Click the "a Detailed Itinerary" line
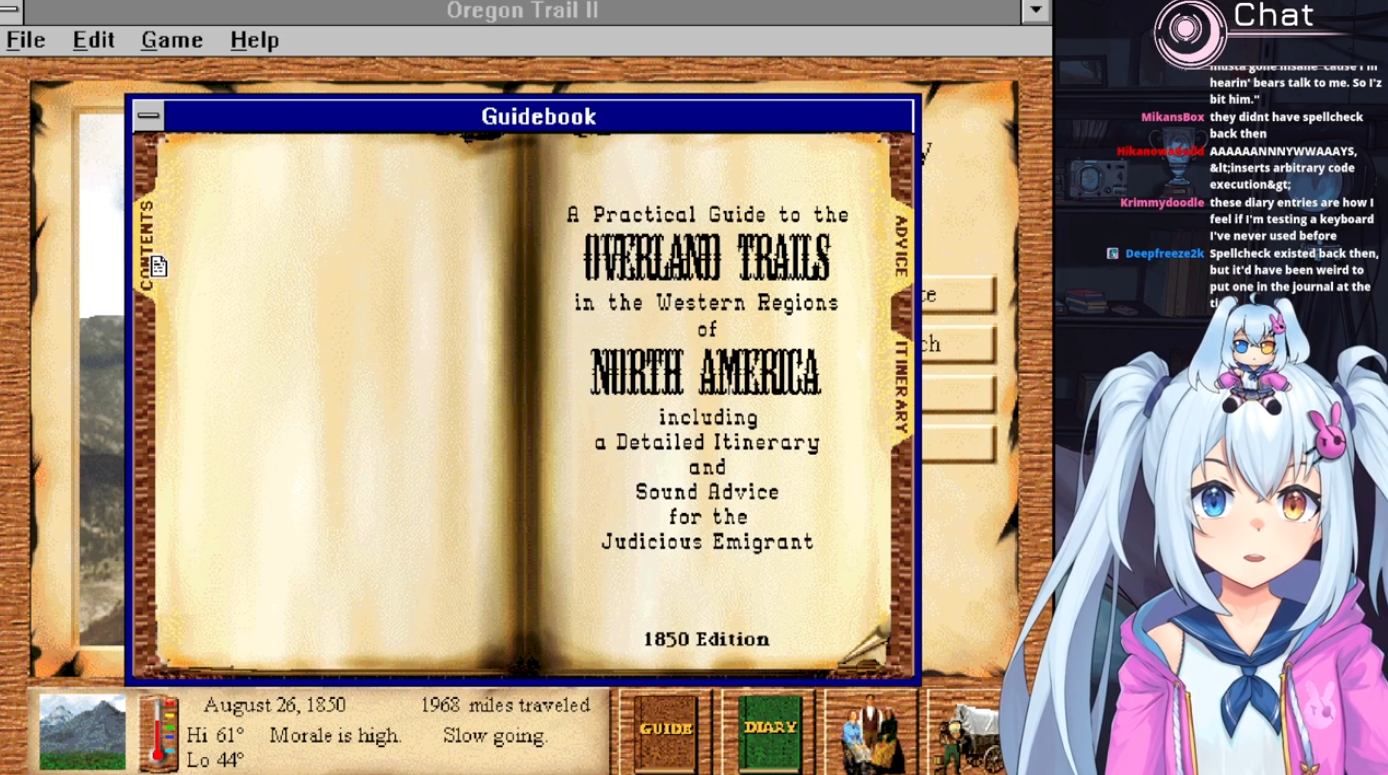Screen dimensions: 1388x775 click(707, 442)
